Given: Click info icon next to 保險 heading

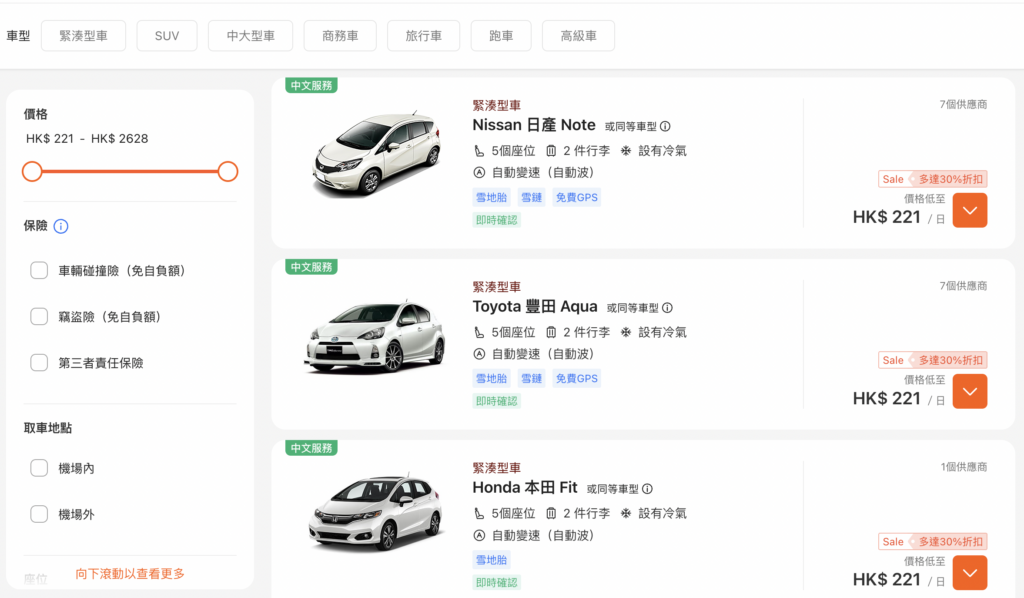Looking at the screenshot, I should [61, 226].
